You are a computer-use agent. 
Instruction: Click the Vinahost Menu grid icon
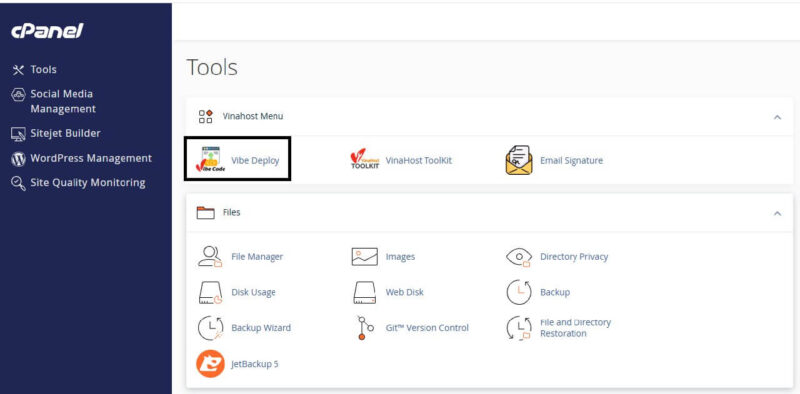[x=206, y=116]
